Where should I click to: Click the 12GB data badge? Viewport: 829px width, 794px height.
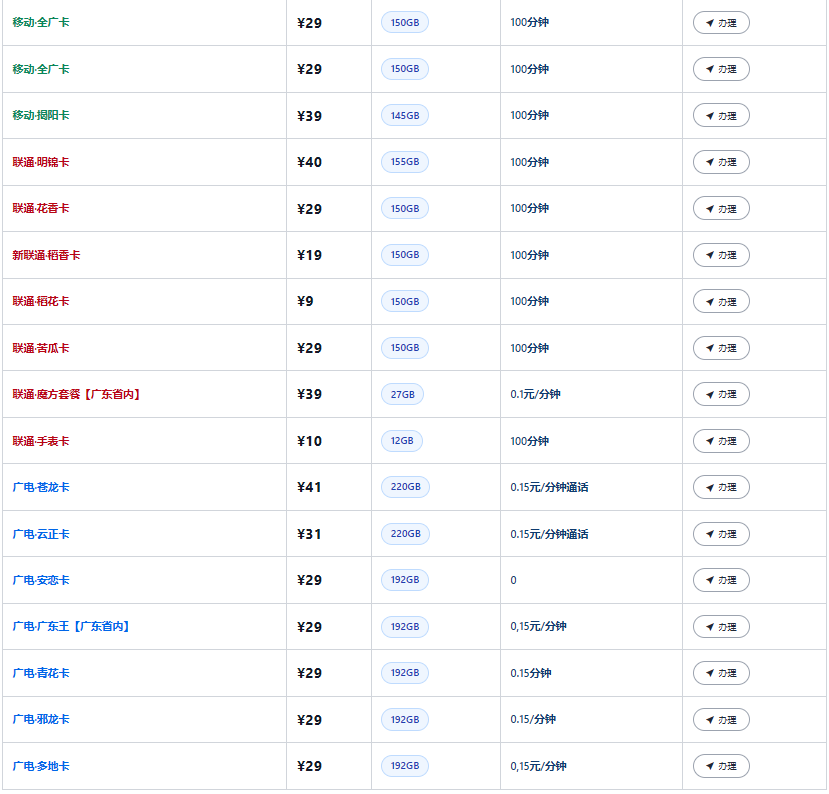coord(402,440)
